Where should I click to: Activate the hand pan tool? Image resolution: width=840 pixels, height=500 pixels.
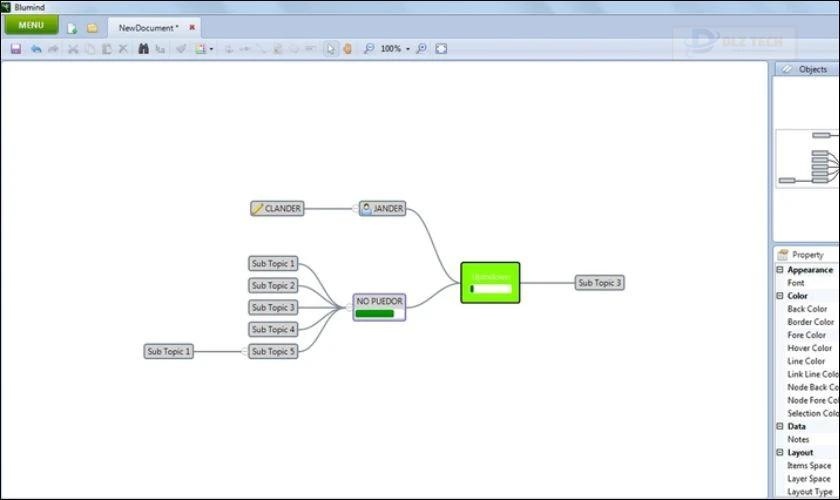[x=348, y=49]
